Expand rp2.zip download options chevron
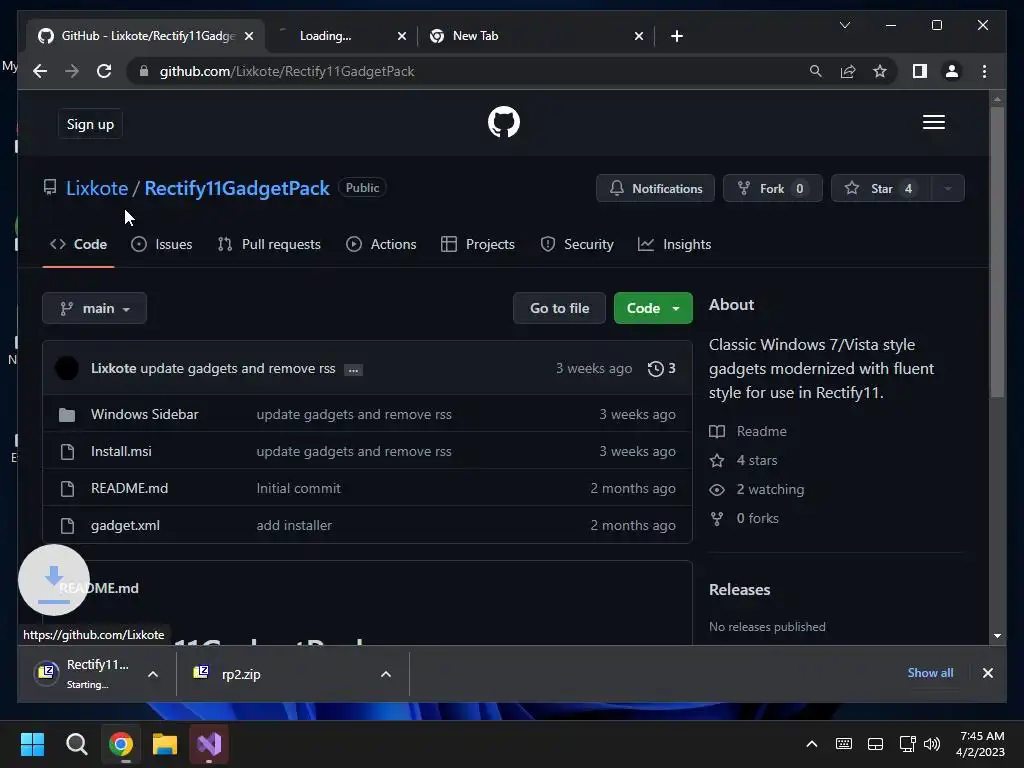This screenshot has width=1024, height=768. [386, 675]
